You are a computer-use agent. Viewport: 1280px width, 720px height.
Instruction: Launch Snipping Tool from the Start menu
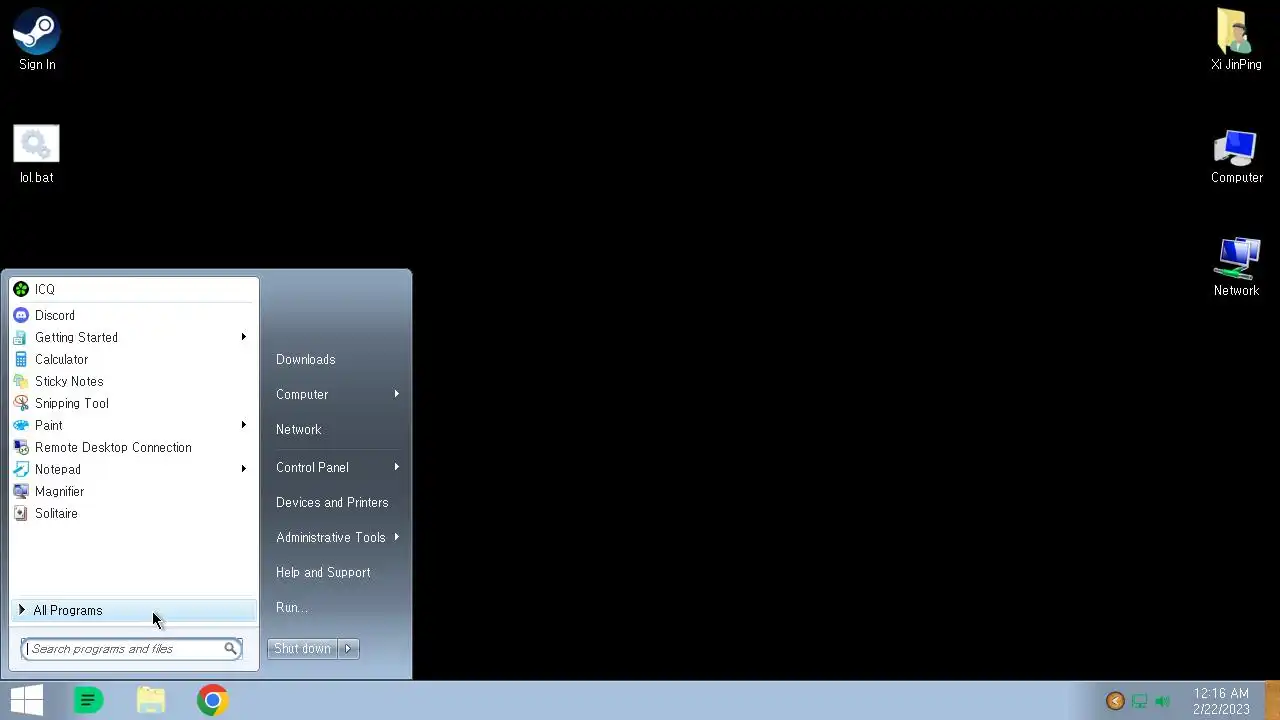[x=134, y=403]
